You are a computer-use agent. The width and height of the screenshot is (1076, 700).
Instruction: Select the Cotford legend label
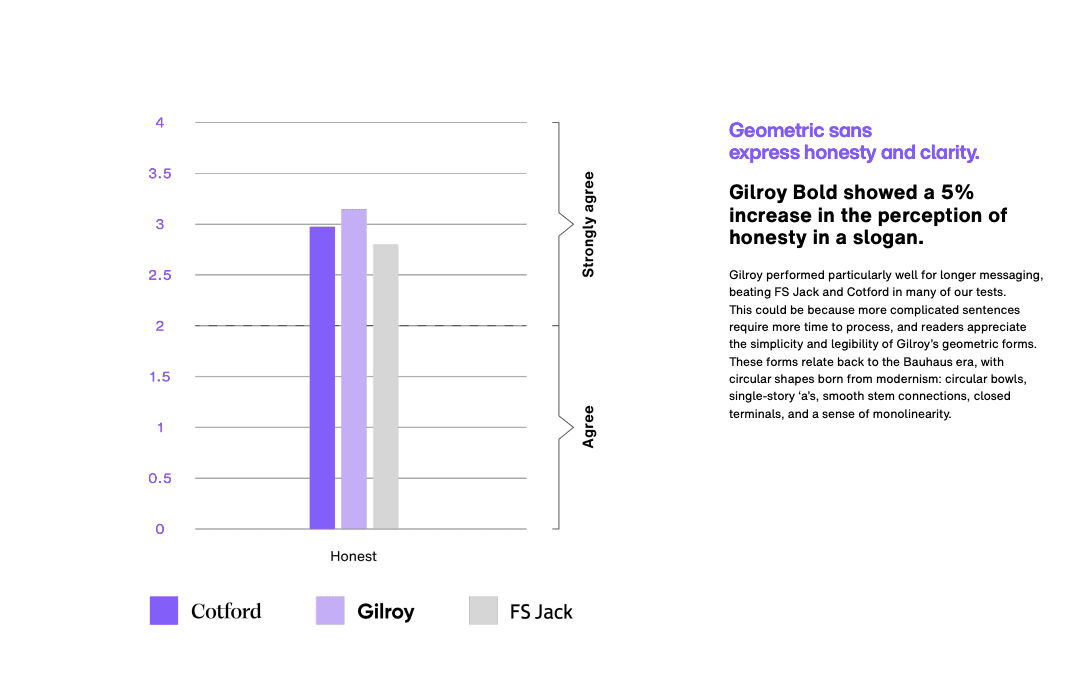(x=226, y=611)
